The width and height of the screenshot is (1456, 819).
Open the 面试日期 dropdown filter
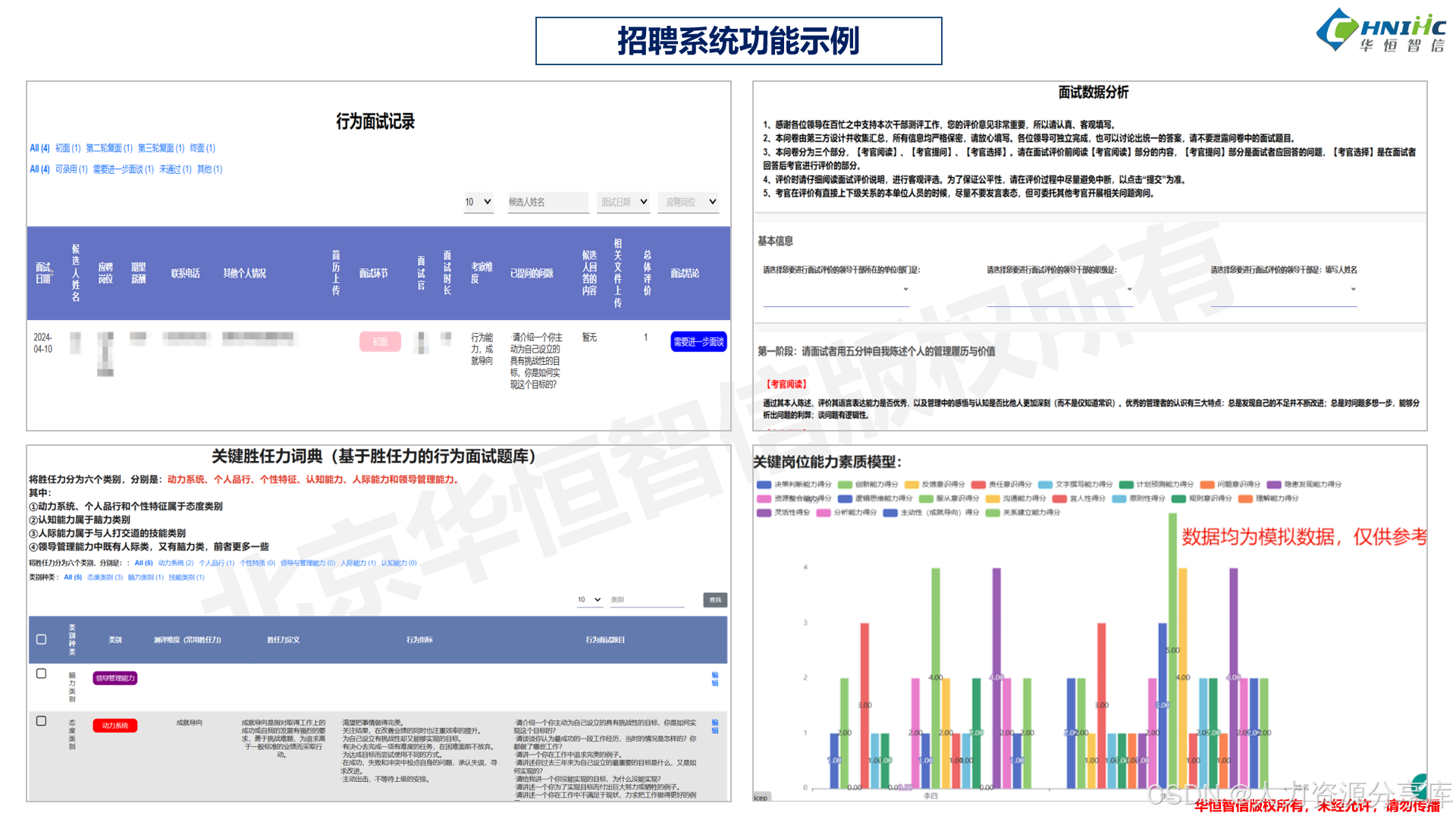click(x=623, y=202)
